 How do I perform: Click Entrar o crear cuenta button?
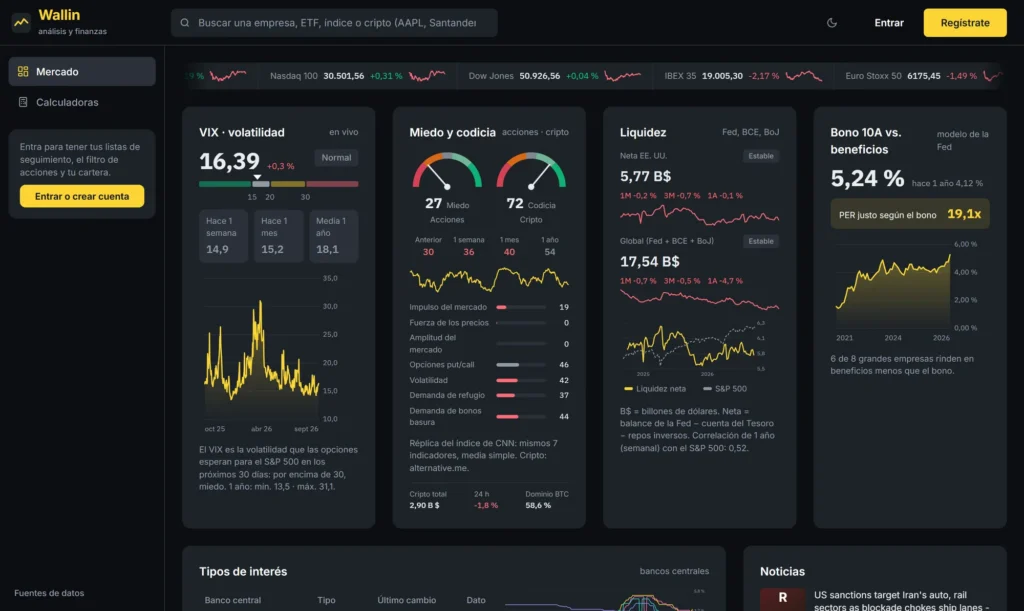pos(82,196)
